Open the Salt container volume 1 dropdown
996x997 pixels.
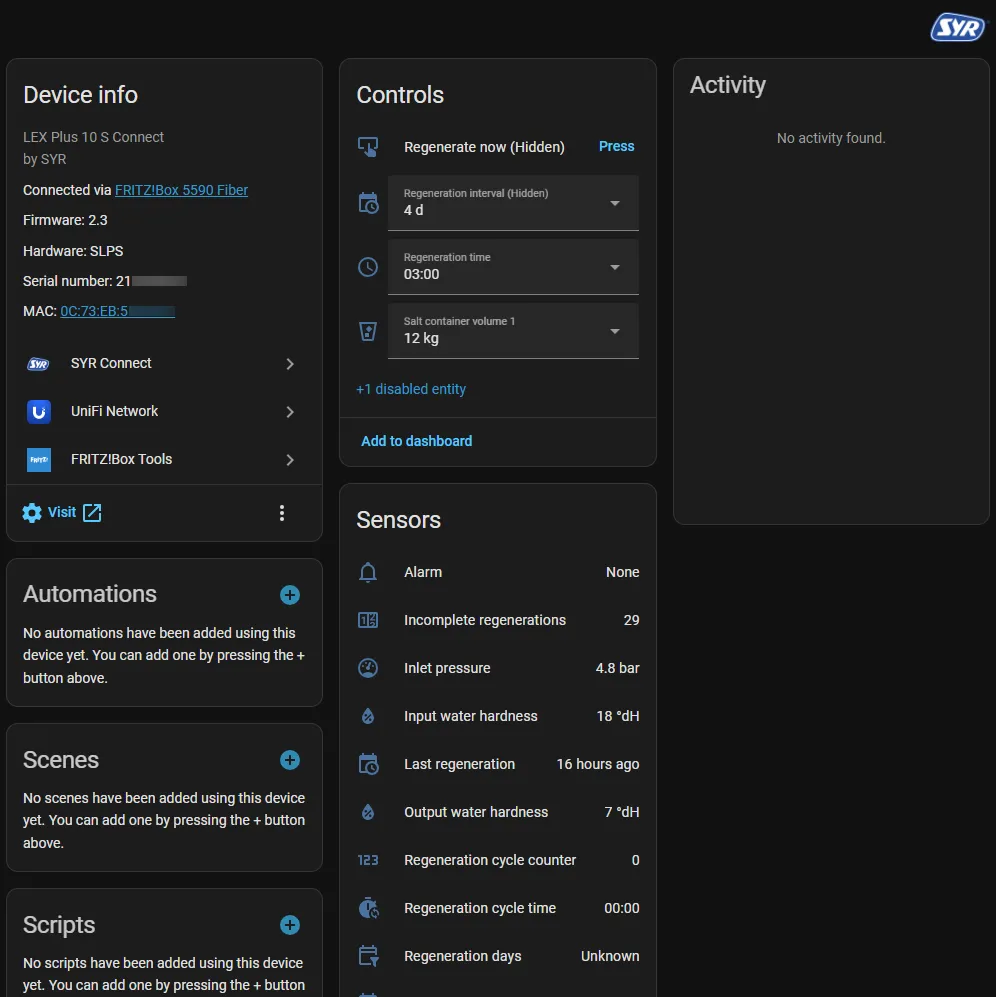point(513,331)
